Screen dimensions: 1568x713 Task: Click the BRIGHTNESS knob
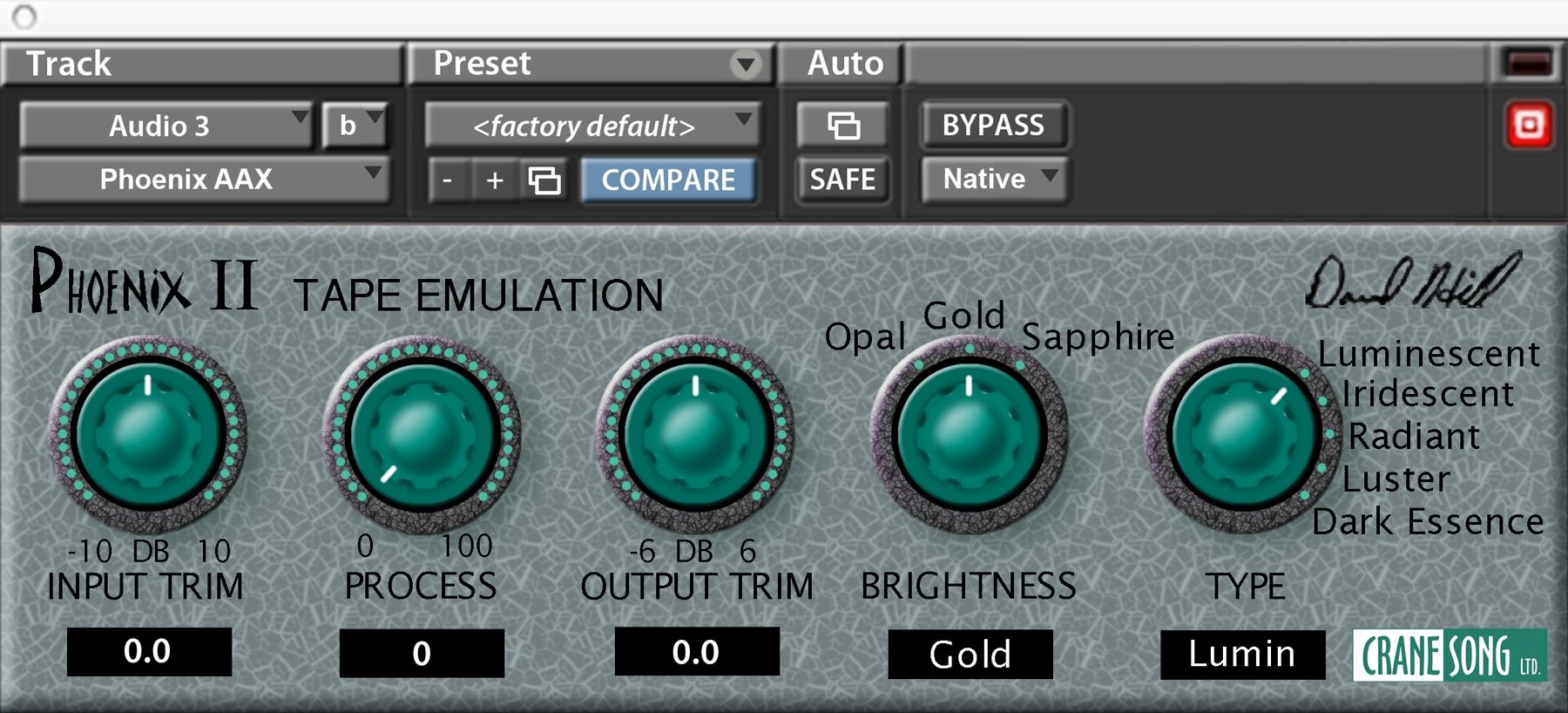point(969,434)
